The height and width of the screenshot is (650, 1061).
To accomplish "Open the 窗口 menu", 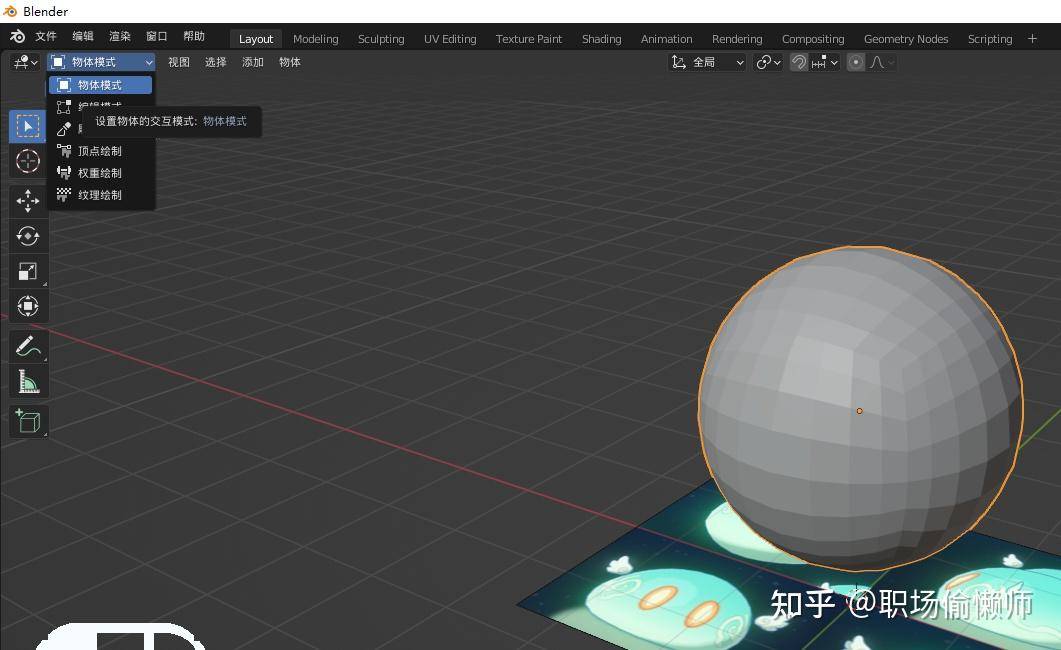I will tap(156, 37).
